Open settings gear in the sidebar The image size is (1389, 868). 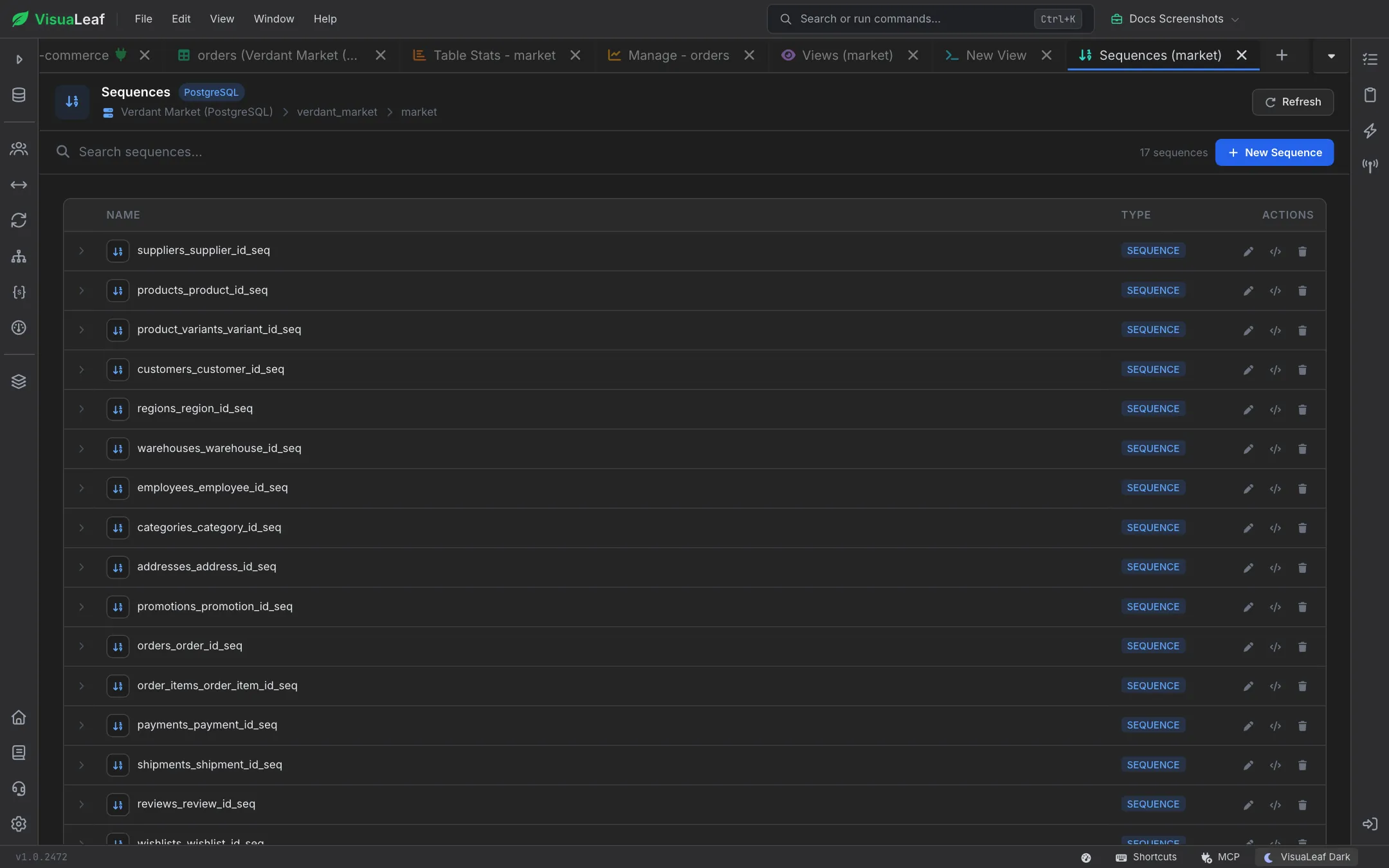(19, 824)
